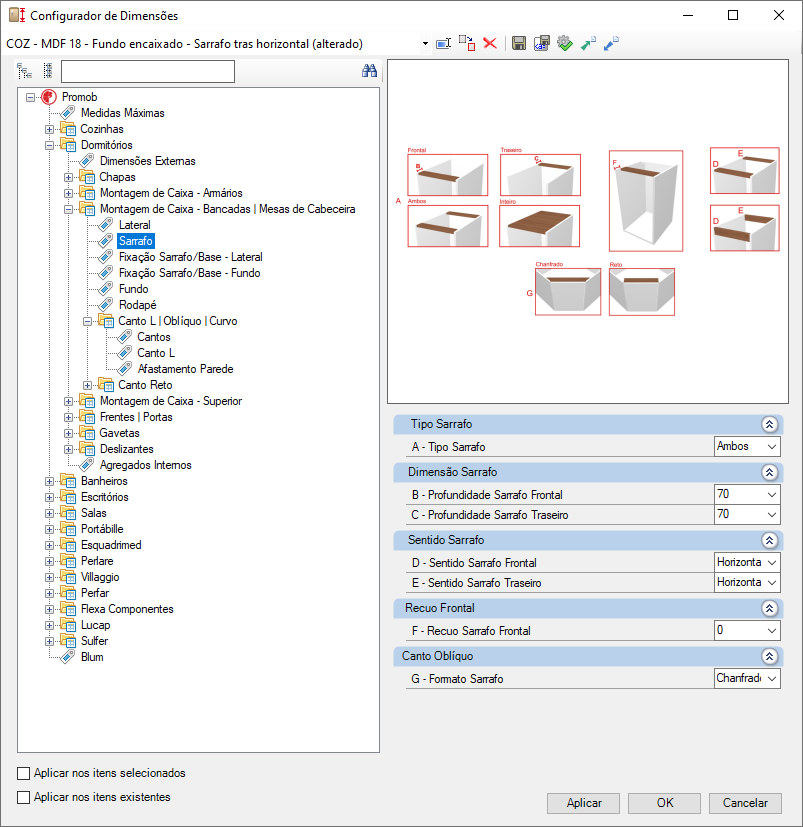Click the rename configuration icon
The height and width of the screenshot is (827, 803).
click(443, 43)
